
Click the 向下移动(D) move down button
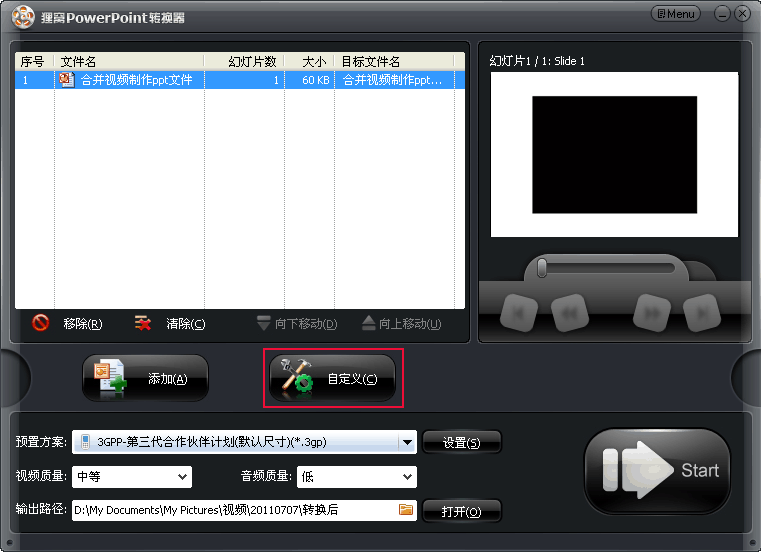coord(297,323)
